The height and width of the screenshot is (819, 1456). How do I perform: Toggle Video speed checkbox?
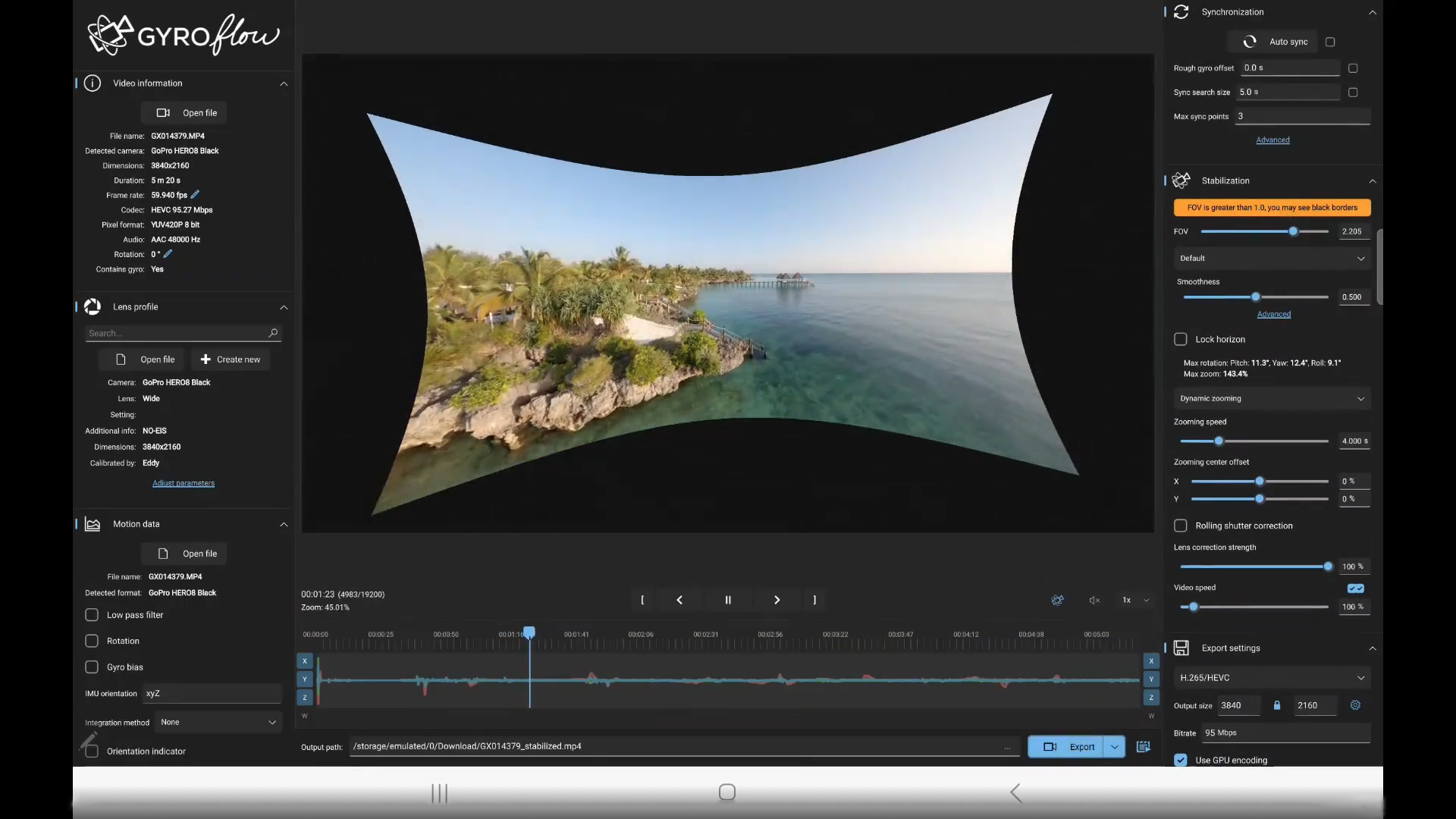click(1356, 588)
